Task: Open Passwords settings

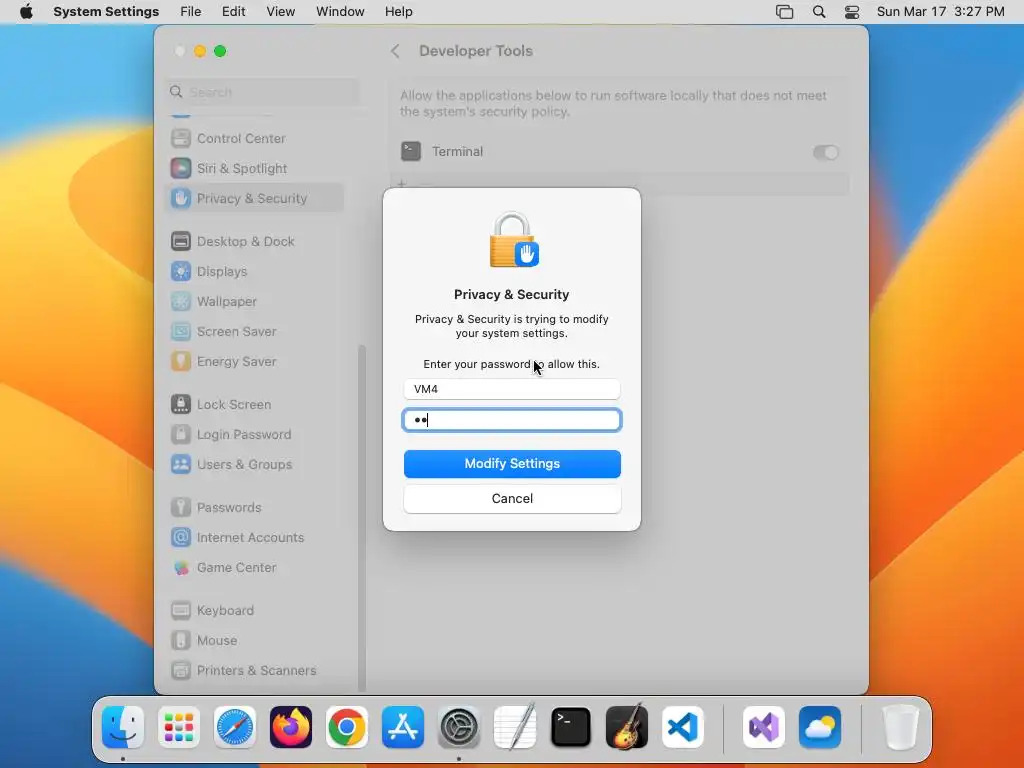Action: tap(253, 508)
